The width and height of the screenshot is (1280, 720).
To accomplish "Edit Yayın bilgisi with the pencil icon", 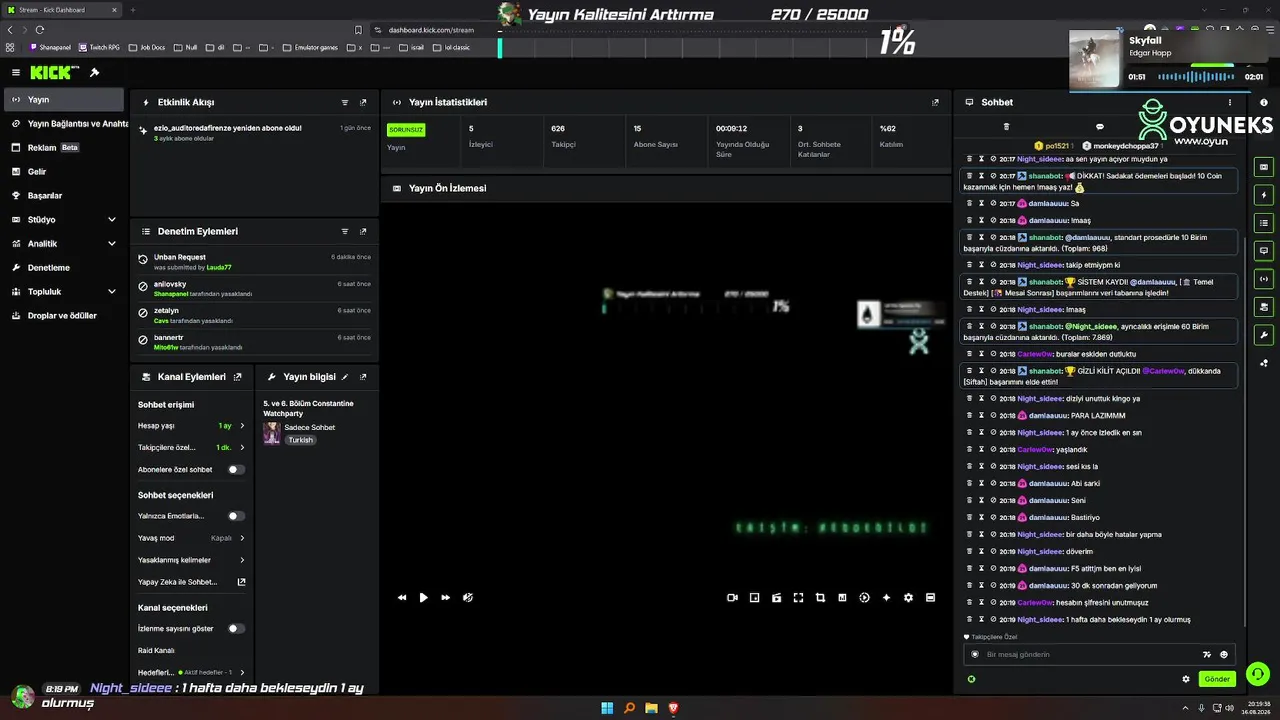I will tap(345, 377).
